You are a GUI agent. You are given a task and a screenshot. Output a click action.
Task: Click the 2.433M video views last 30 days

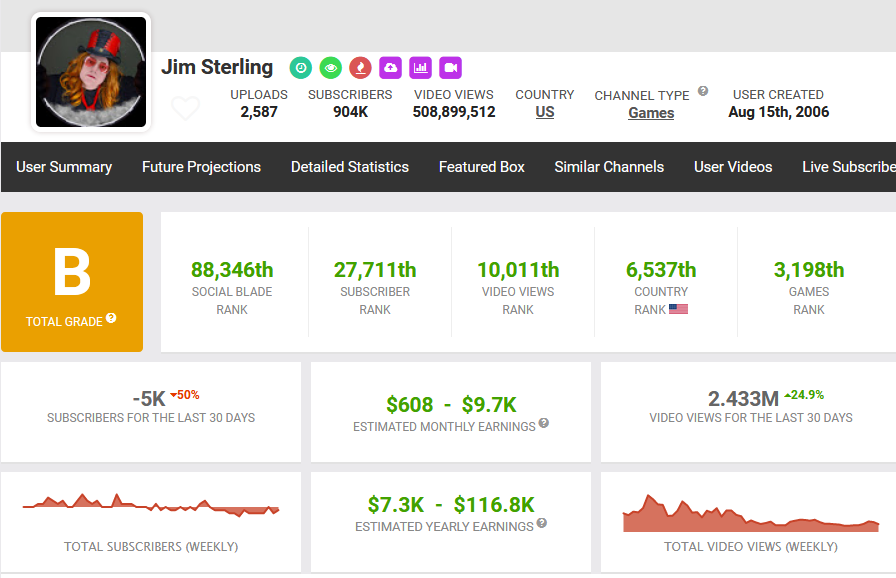point(743,398)
